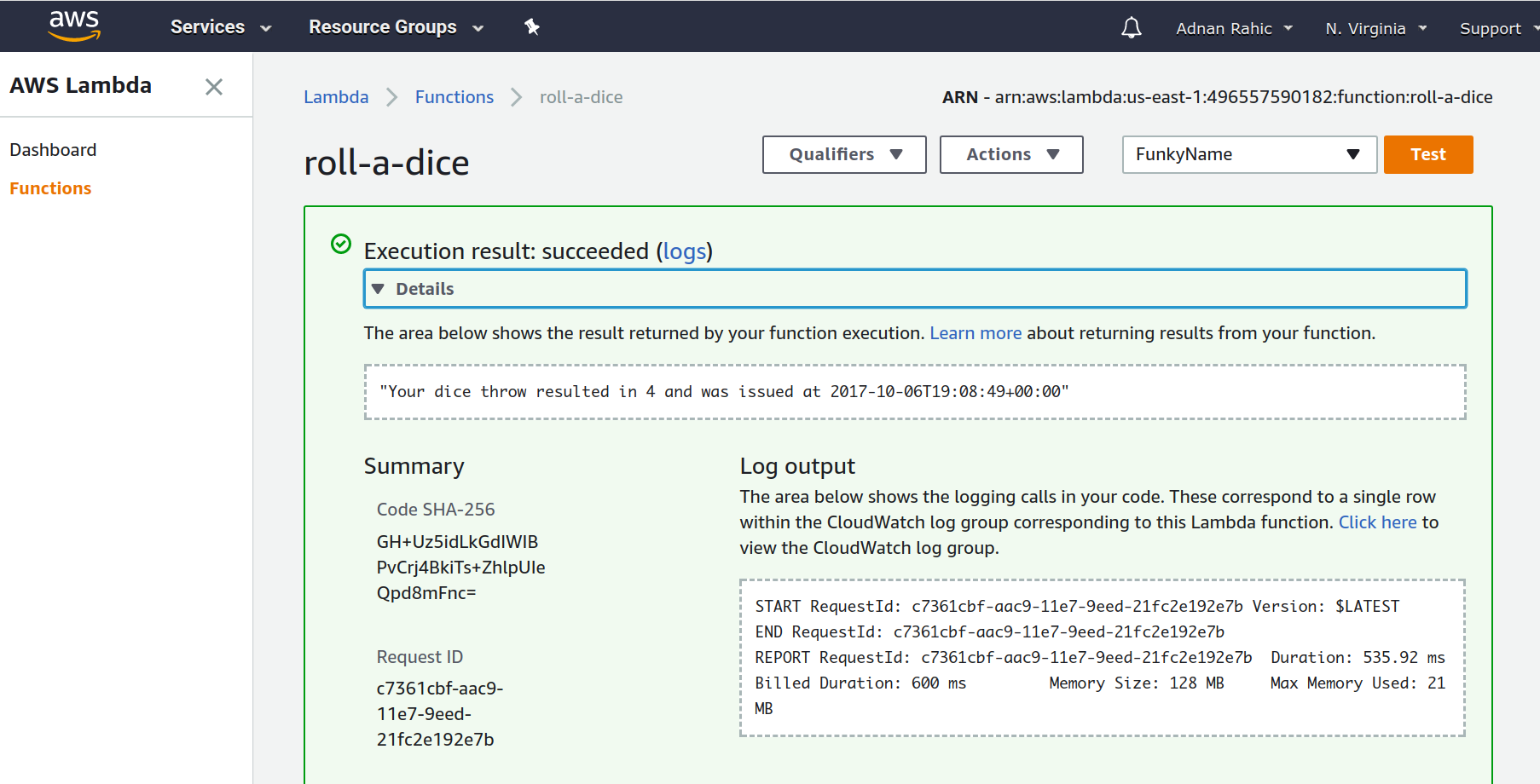Click the pin shortcuts icon
The width and height of the screenshot is (1540, 784).
532,27
